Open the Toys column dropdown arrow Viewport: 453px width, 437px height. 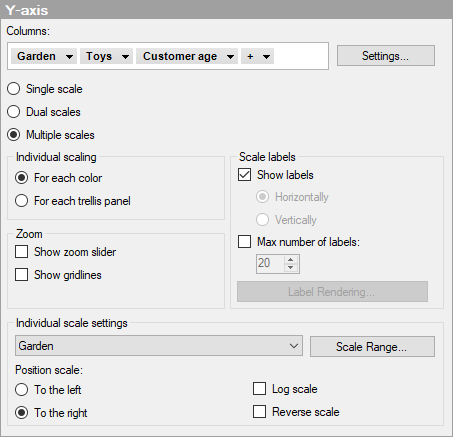point(125,57)
